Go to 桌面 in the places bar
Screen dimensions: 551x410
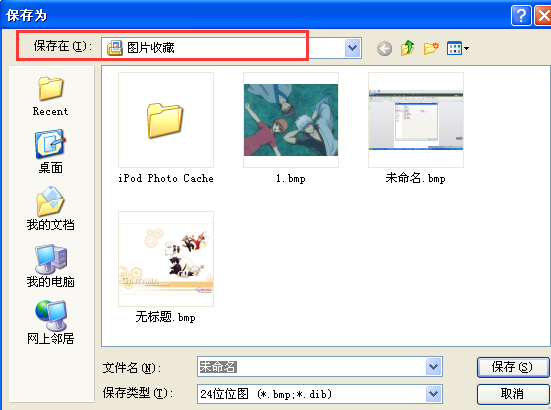point(50,152)
